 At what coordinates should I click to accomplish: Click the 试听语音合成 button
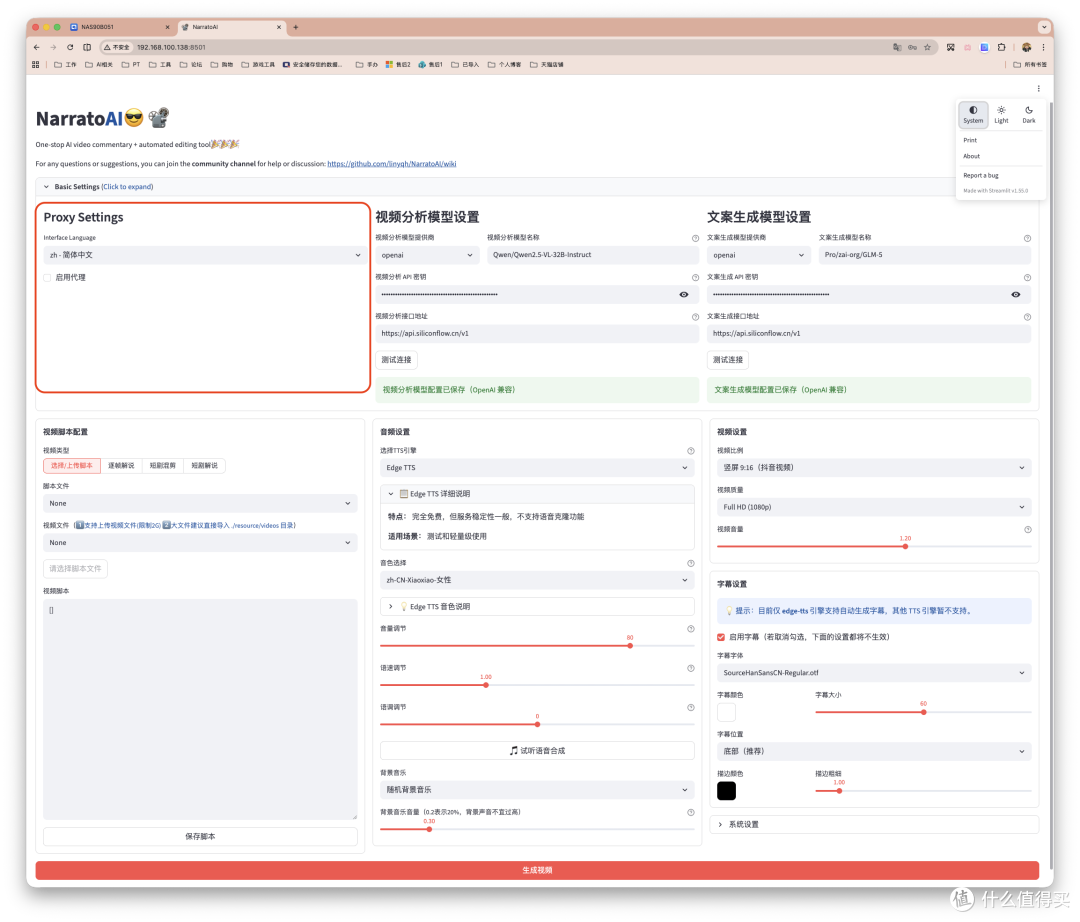pyautogui.click(x=537, y=751)
